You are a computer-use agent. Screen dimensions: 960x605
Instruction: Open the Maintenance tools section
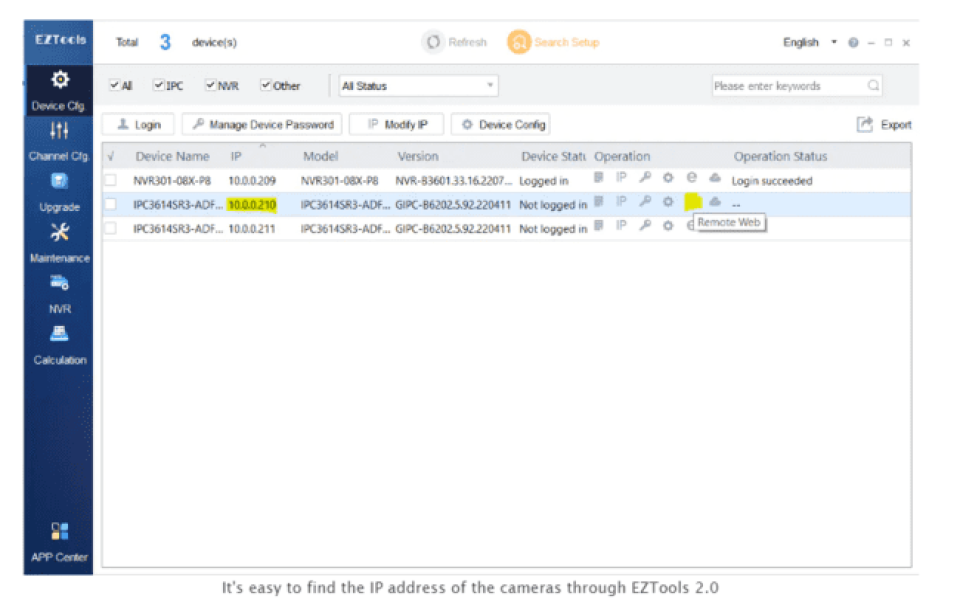[59, 242]
